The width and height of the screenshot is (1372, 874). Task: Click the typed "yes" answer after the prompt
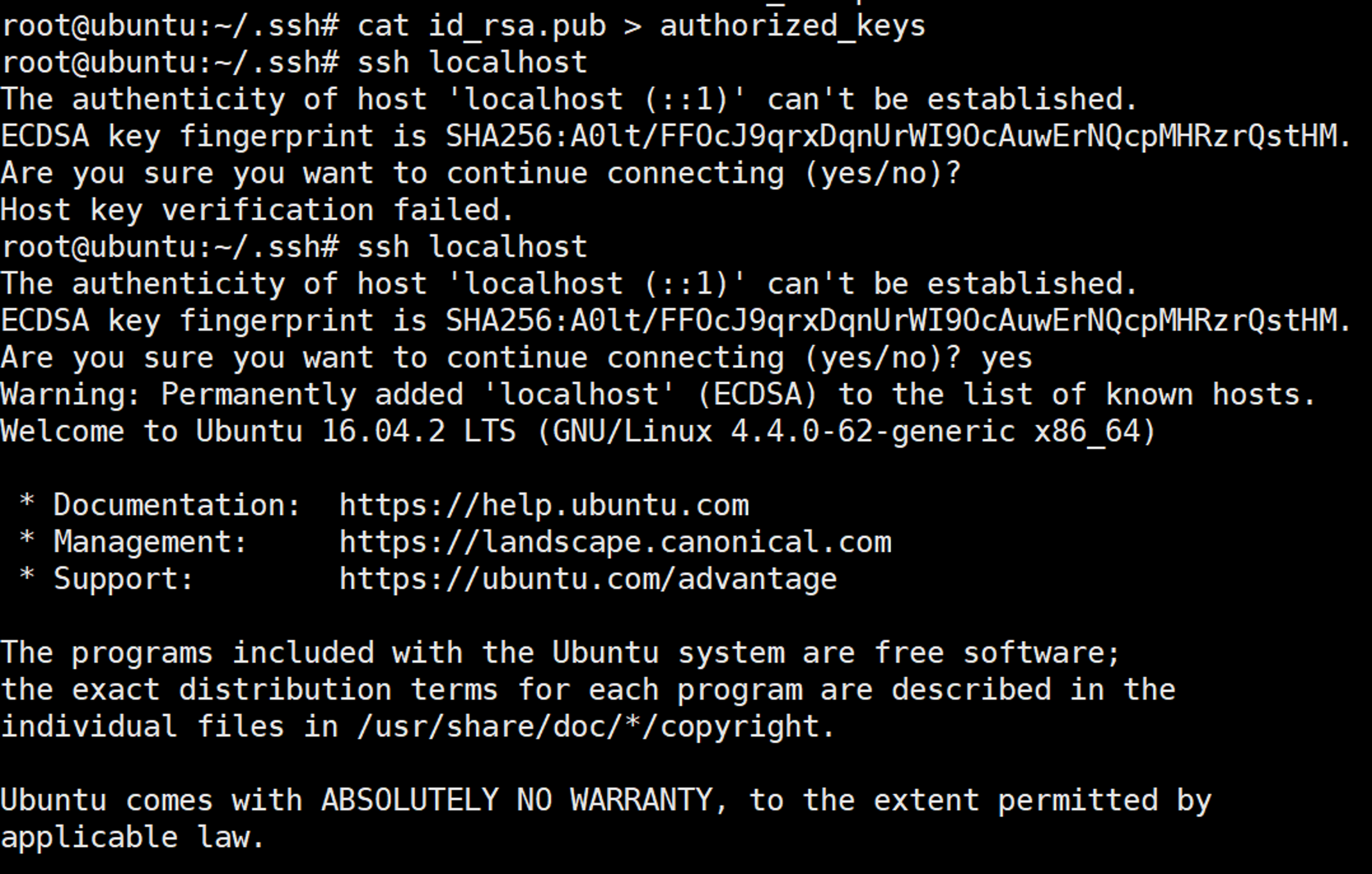coord(1006,358)
